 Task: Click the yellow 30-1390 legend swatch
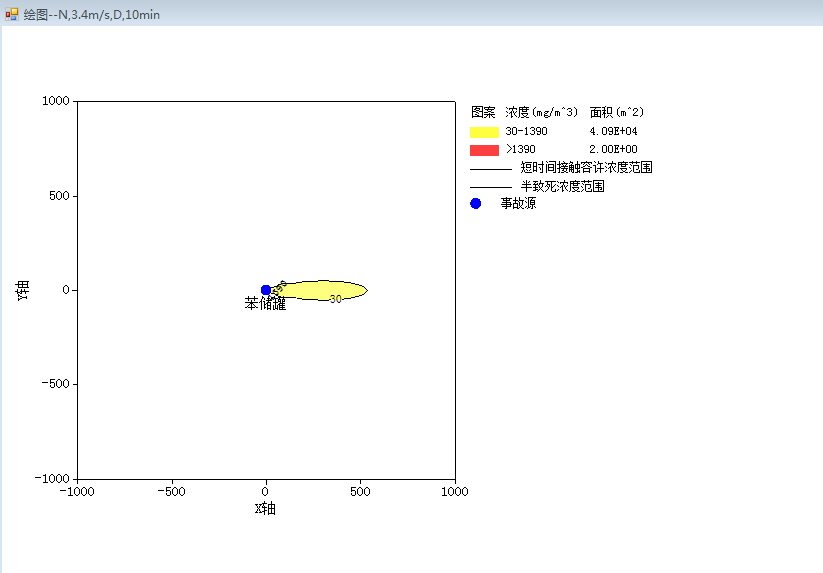pyautogui.click(x=484, y=132)
